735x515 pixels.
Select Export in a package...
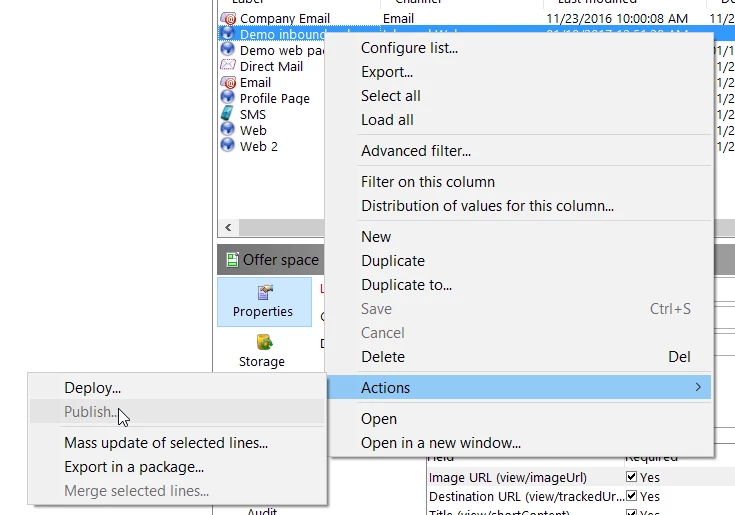point(134,467)
